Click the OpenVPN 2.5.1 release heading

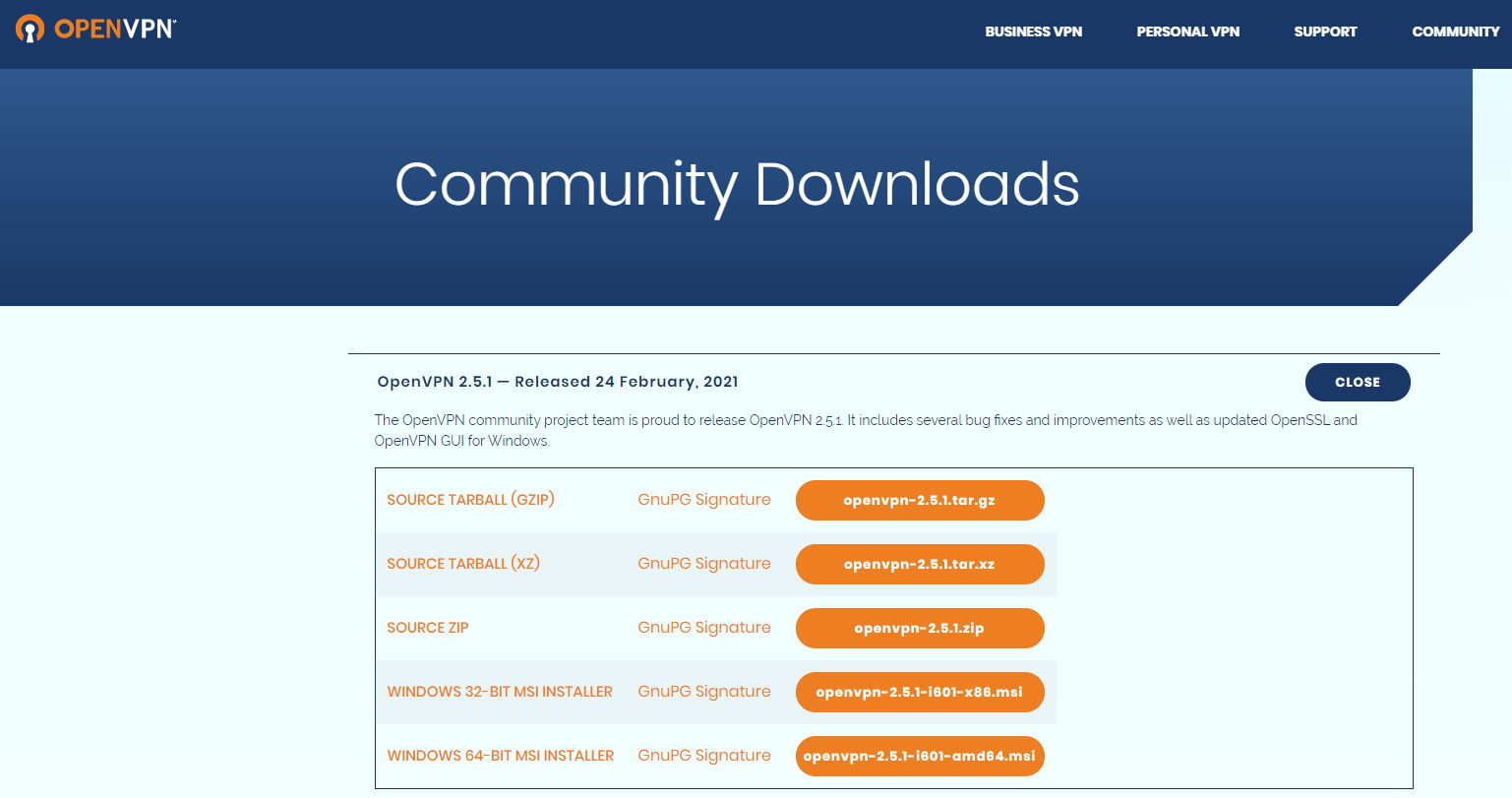(558, 382)
